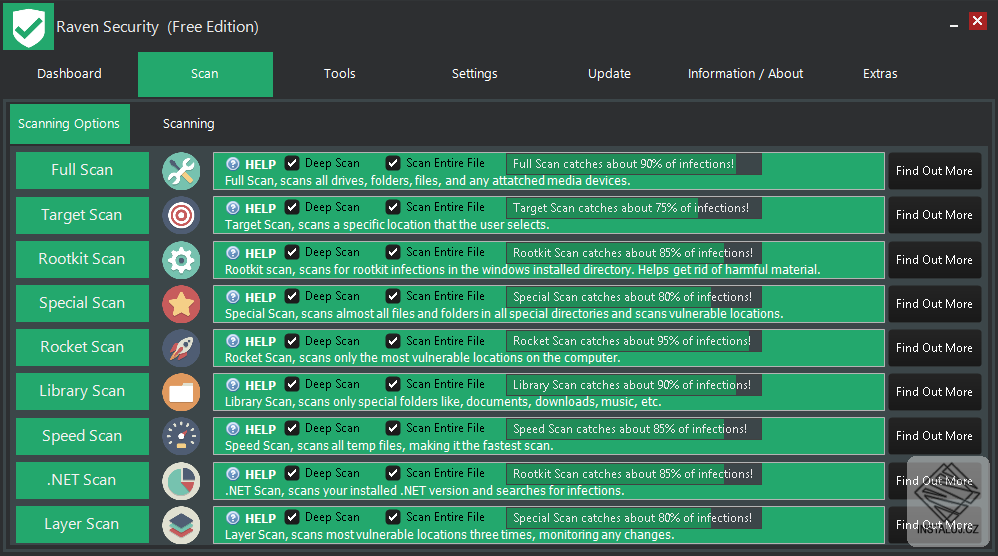Screen dimensions: 998x556
Task: Open HELP question icon for Speed Scan
Action: click(233, 428)
